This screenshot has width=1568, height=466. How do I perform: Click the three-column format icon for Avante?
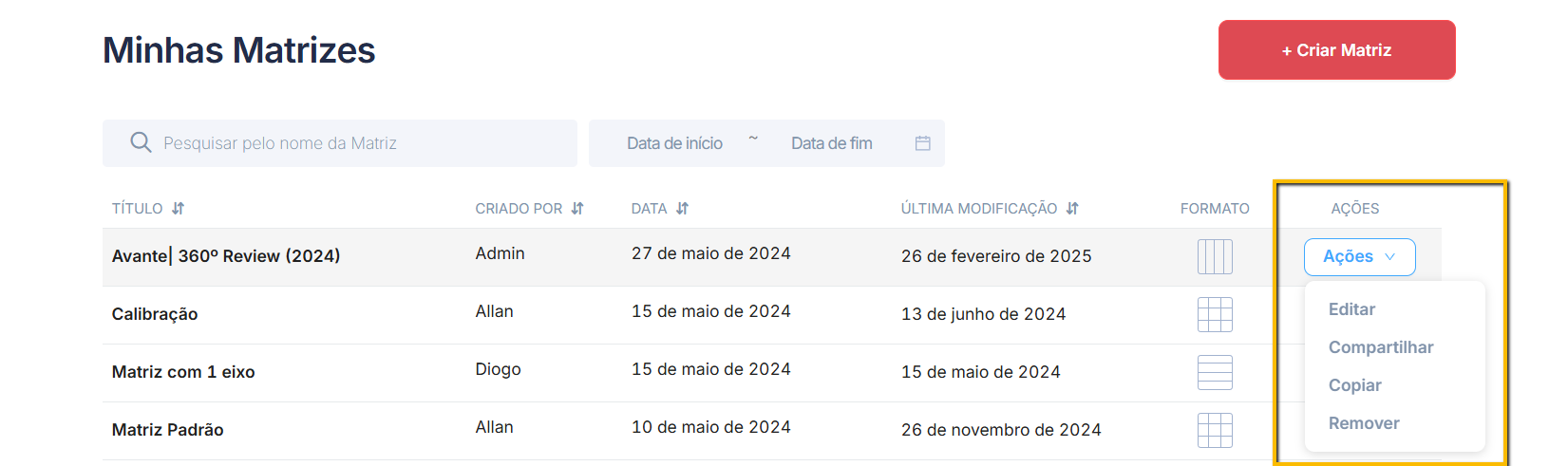(1215, 256)
